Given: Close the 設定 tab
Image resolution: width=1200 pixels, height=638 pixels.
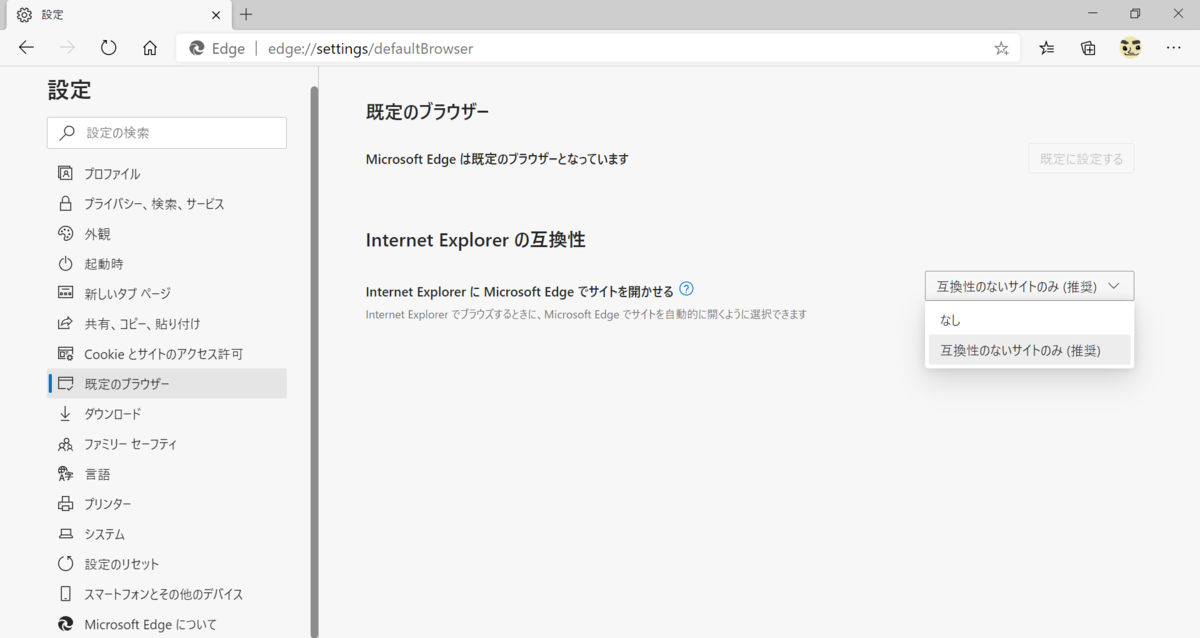Looking at the screenshot, I should [x=216, y=14].
